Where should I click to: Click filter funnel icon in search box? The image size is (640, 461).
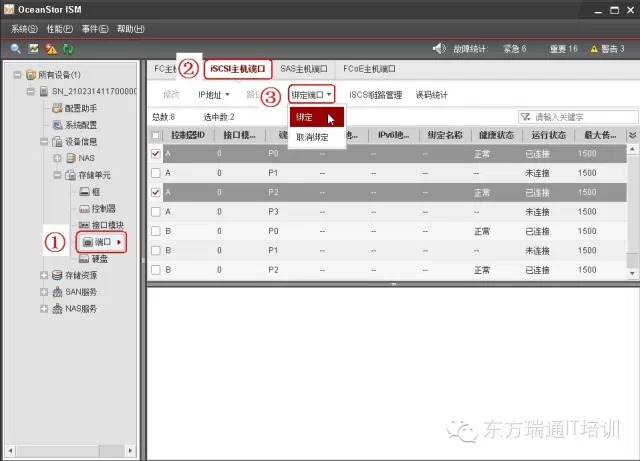[526, 117]
